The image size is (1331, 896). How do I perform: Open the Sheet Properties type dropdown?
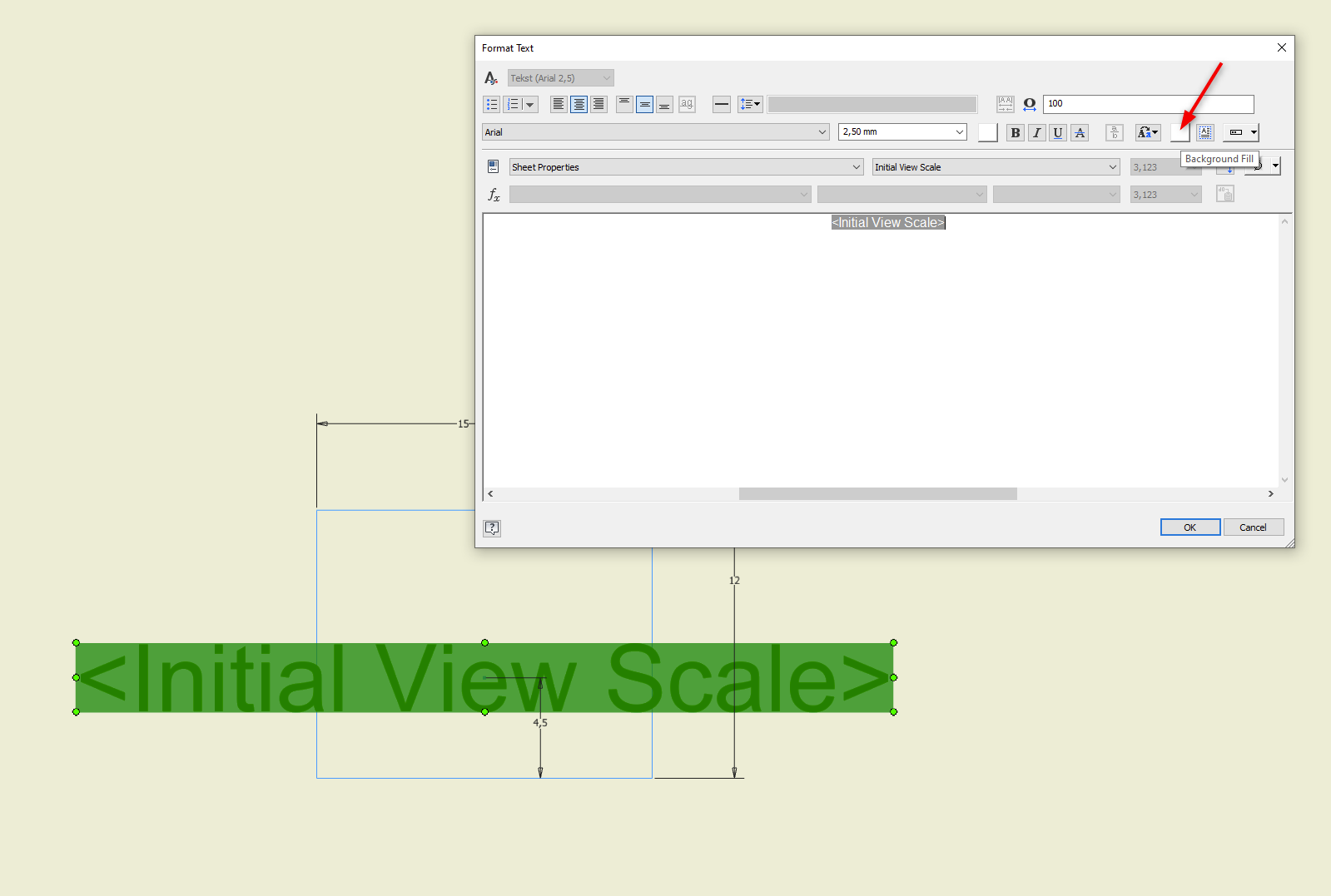click(686, 167)
